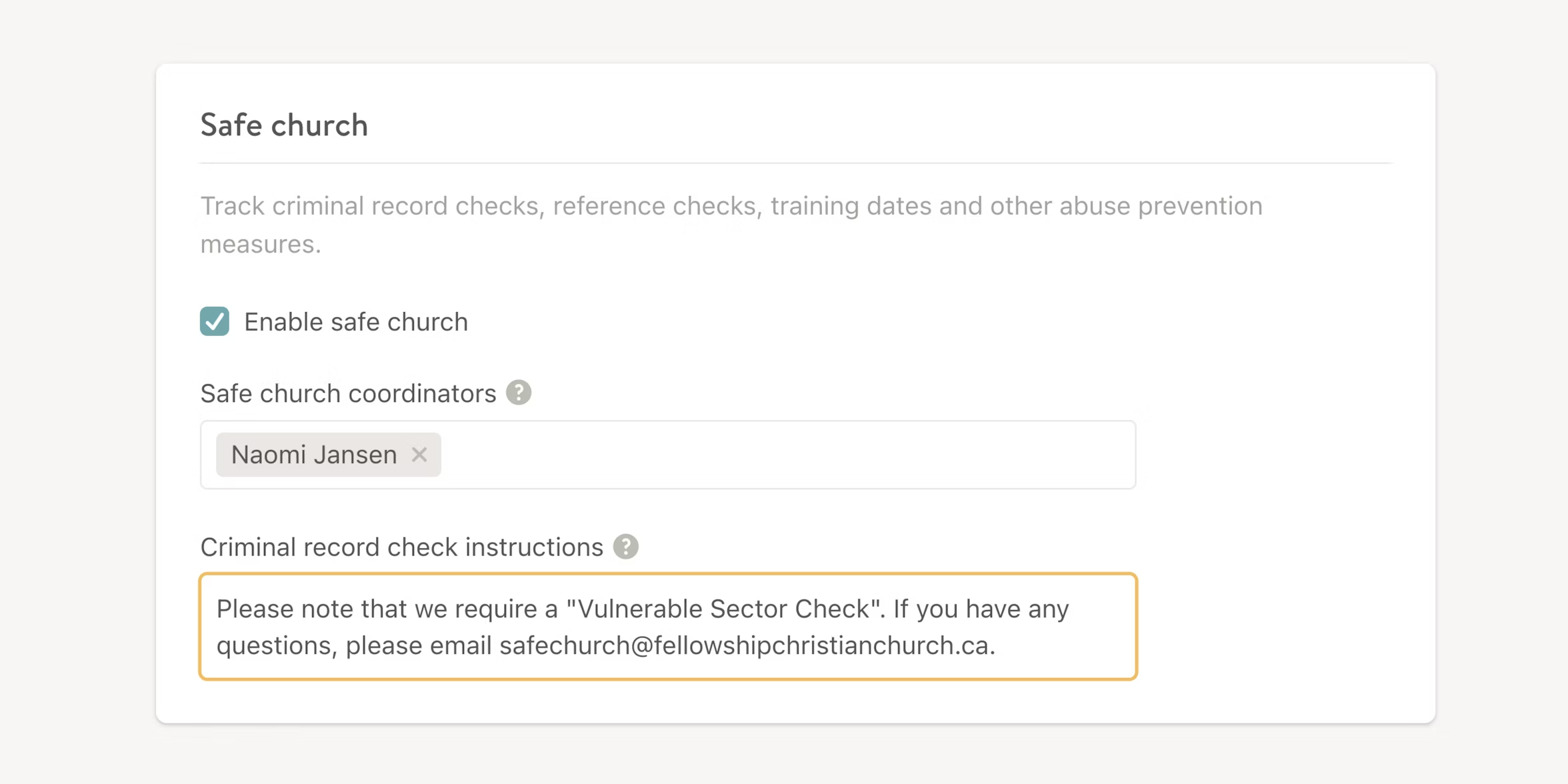The image size is (1568, 784).
Task: Place cursor at the word 'Please'
Action: pyautogui.click(x=255, y=609)
